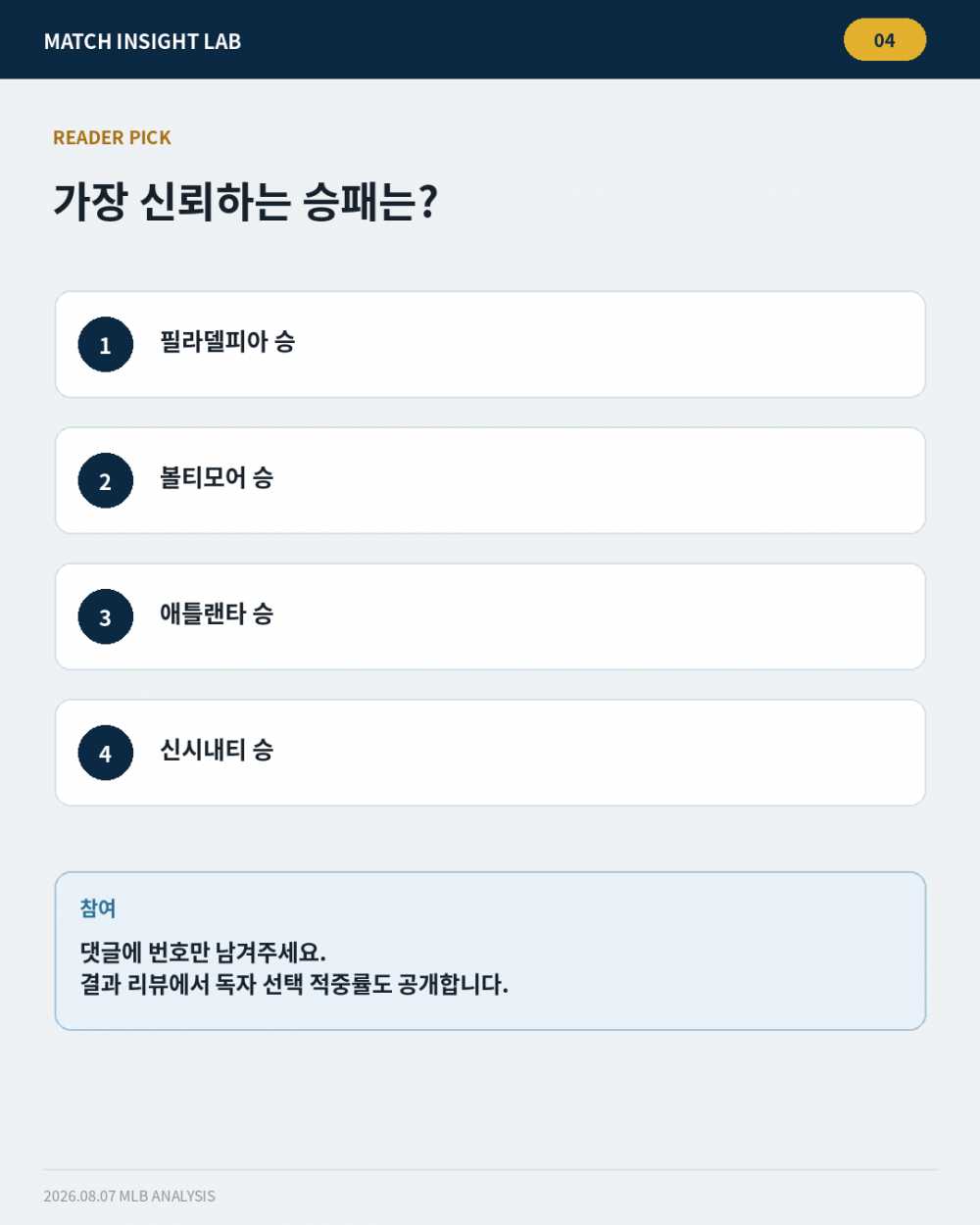Click the number 2 circle badge
980x1225 pixels.
[106, 481]
